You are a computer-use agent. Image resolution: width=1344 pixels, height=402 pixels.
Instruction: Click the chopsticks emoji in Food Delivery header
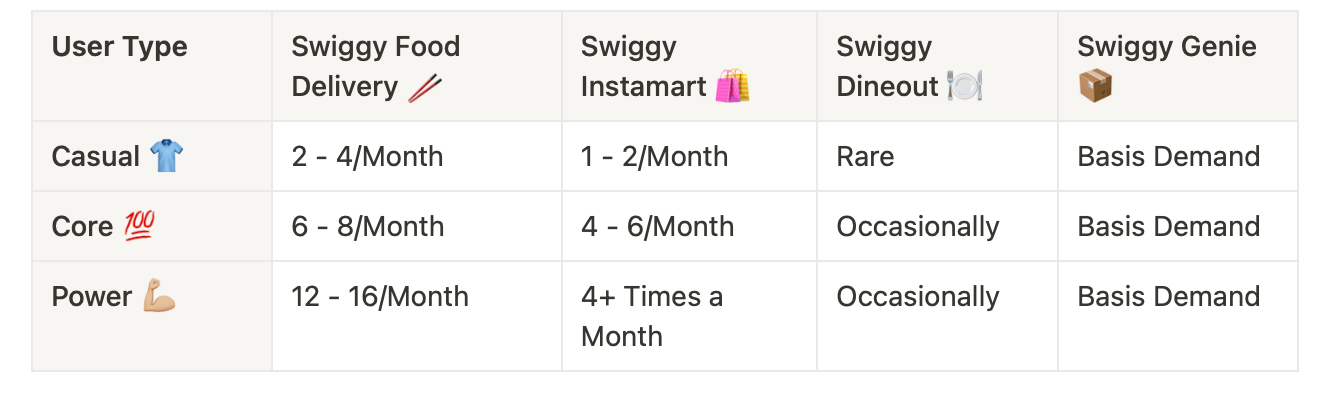click(x=425, y=88)
